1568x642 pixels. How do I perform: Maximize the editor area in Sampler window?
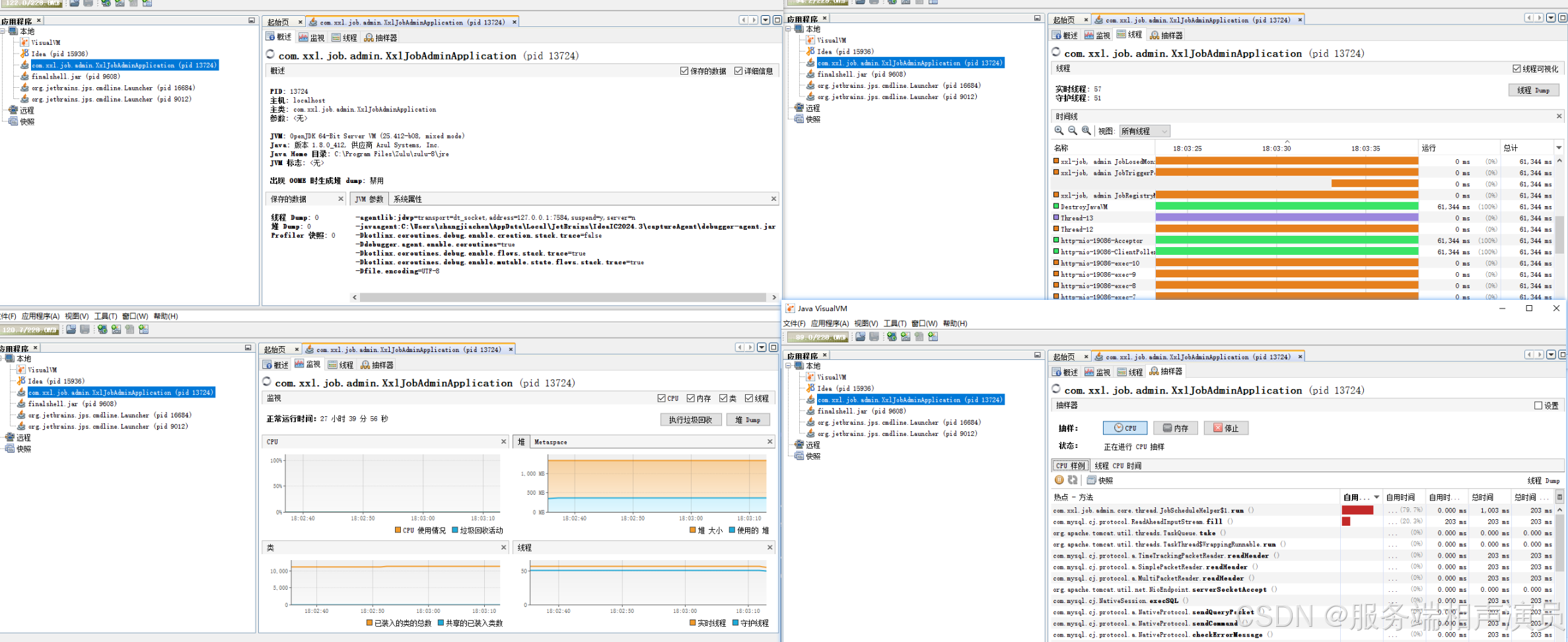[x=1563, y=355]
